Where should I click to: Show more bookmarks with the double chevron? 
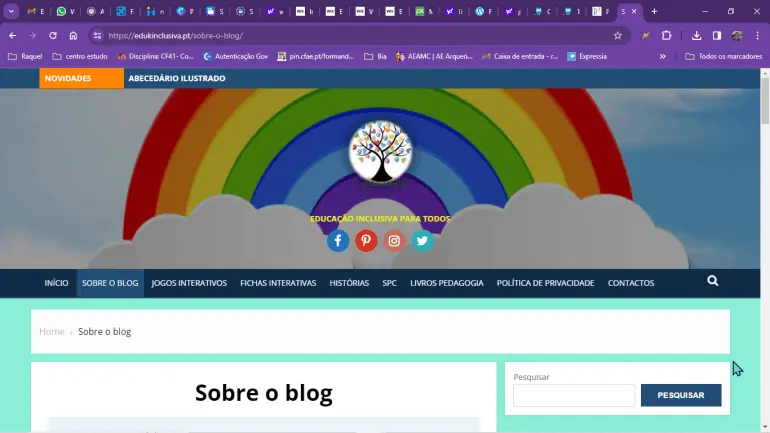coord(662,56)
